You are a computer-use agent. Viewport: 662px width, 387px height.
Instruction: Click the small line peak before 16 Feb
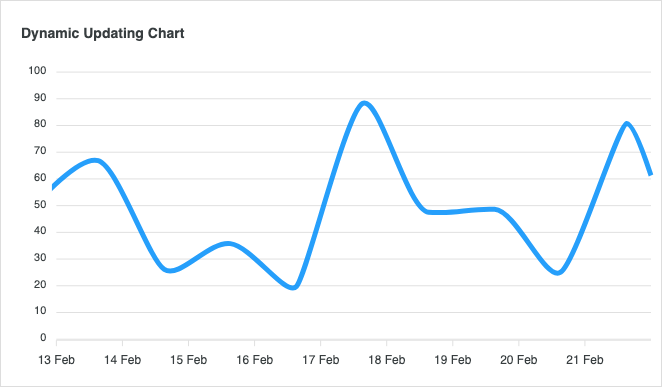[228, 244]
